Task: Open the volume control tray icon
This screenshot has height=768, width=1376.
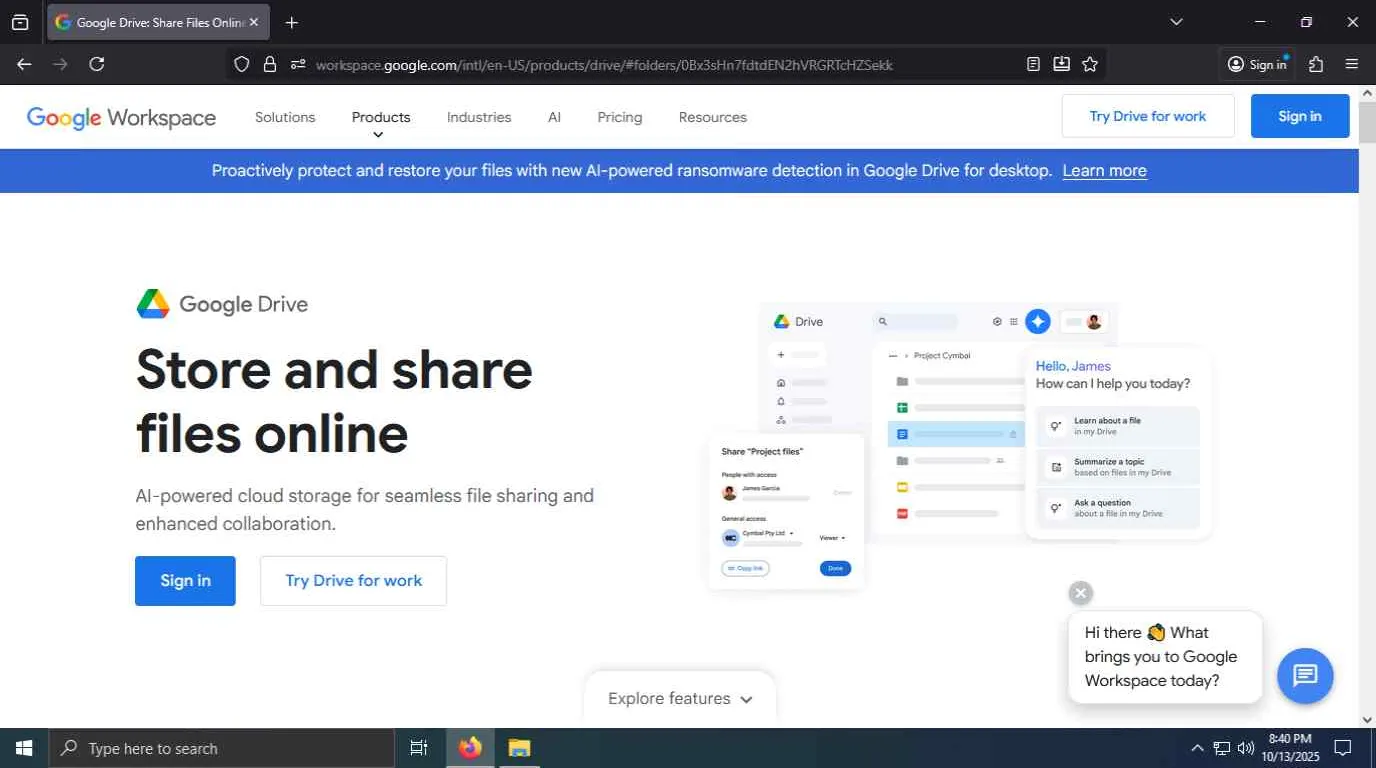Action: point(1245,748)
